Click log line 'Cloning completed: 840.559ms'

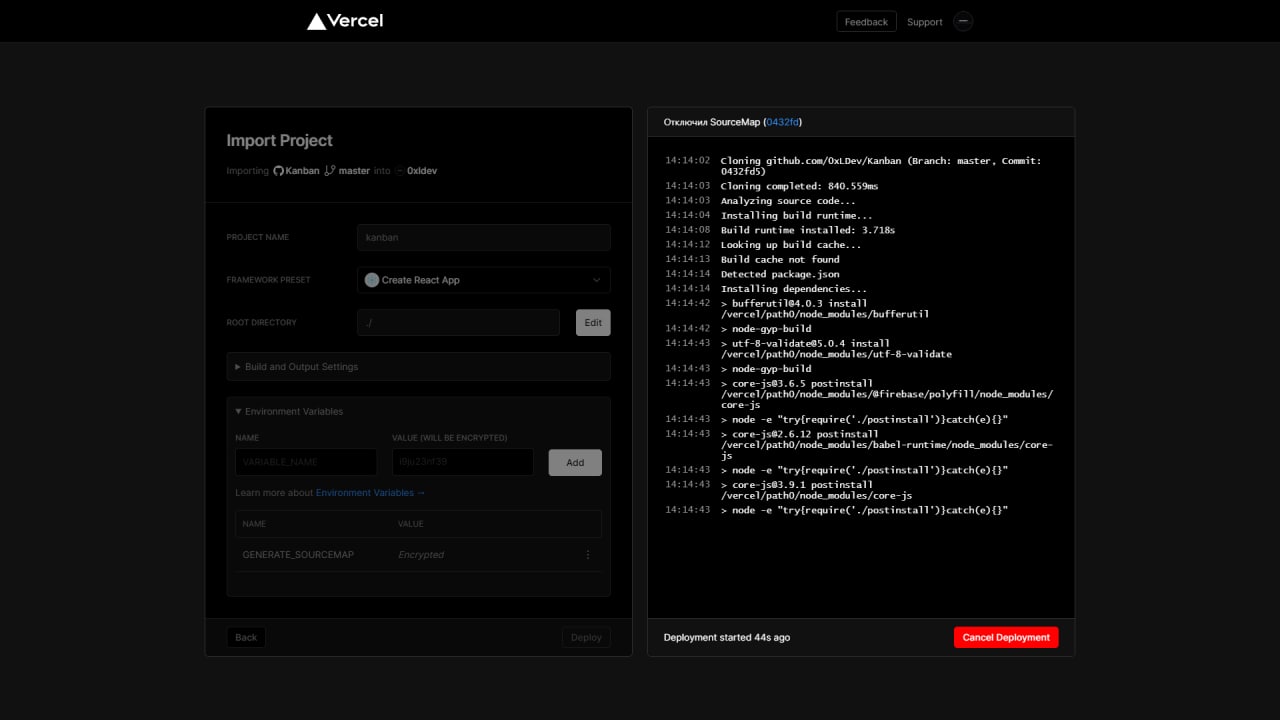[x=799, y=186]
